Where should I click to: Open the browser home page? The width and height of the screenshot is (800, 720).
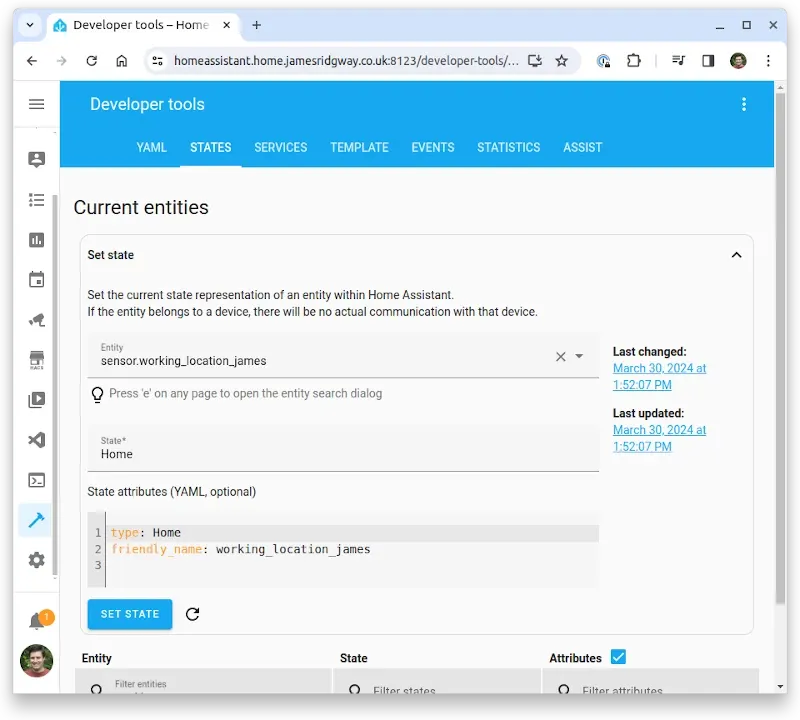tap(121, 61)
